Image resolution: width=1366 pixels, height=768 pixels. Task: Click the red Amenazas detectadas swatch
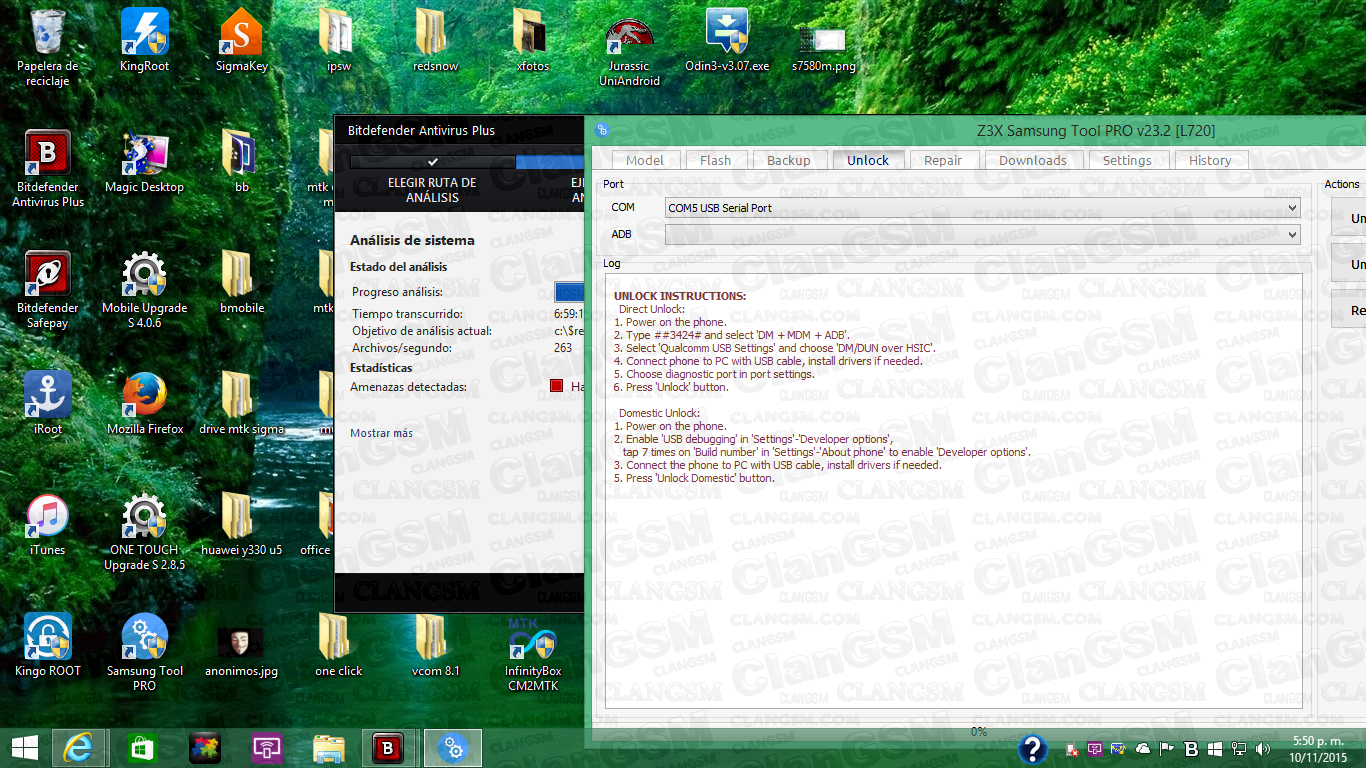click(x=557, y=386)
